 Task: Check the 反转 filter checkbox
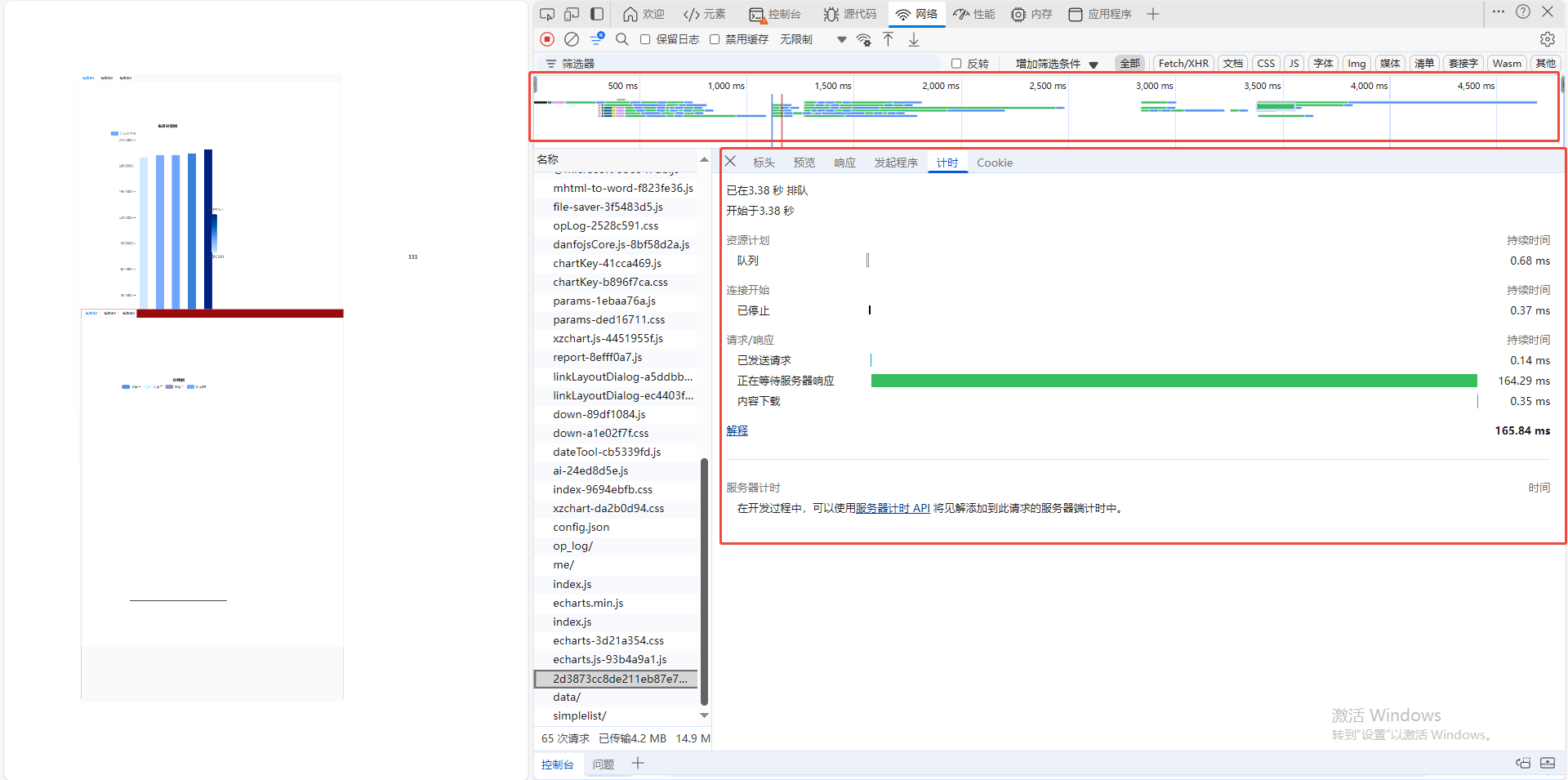point(956,64)
